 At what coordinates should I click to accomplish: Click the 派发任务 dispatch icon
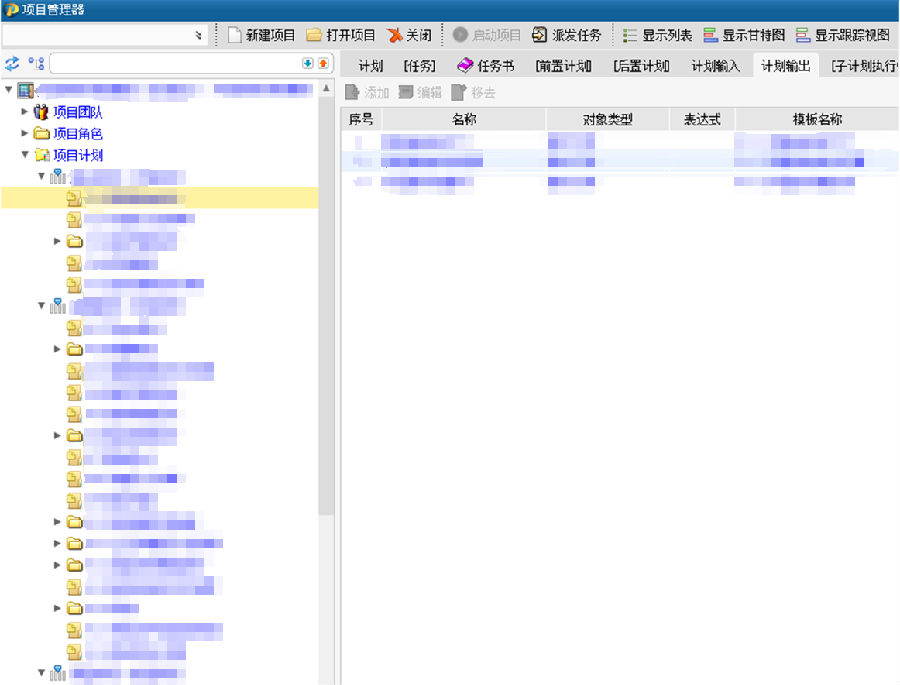coord(540,34)
